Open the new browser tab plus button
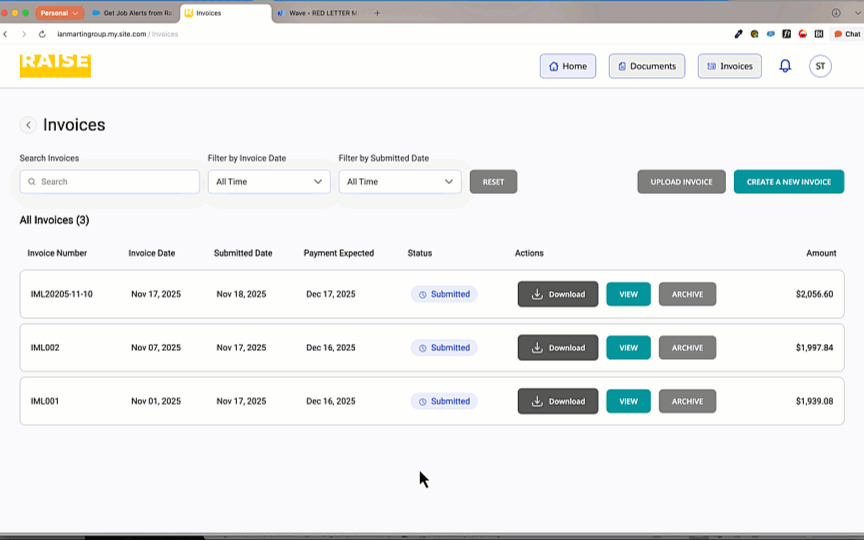The width and height of the screenshot is (864, 540). pos(377,13)
